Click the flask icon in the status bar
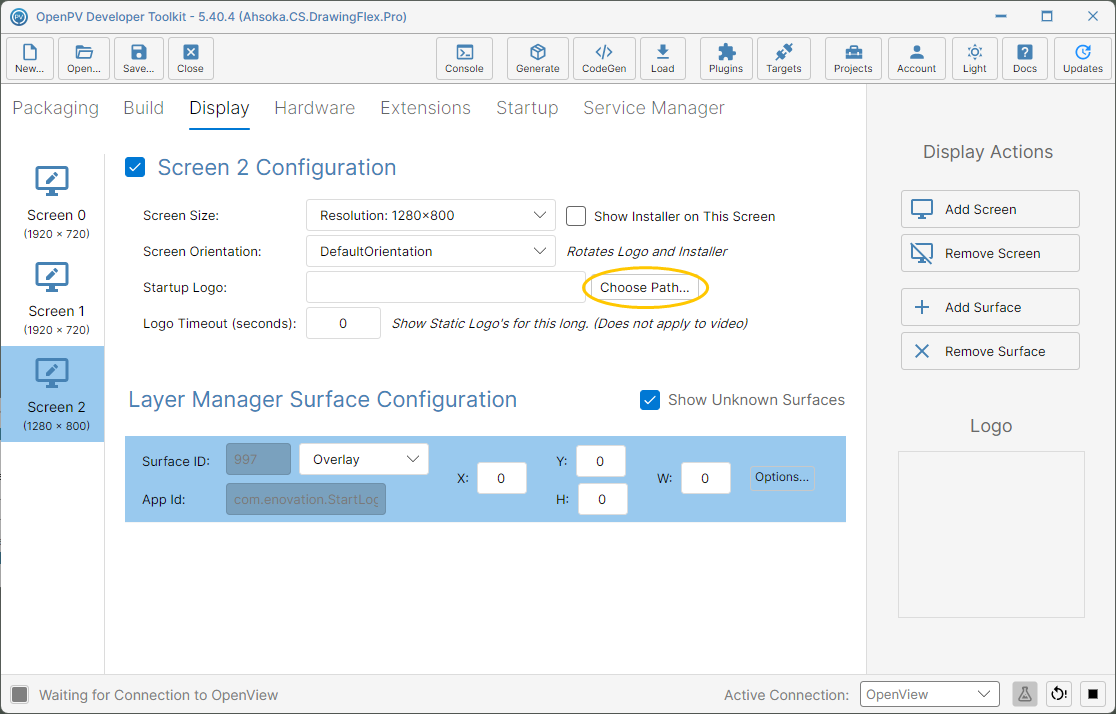 1025,694
